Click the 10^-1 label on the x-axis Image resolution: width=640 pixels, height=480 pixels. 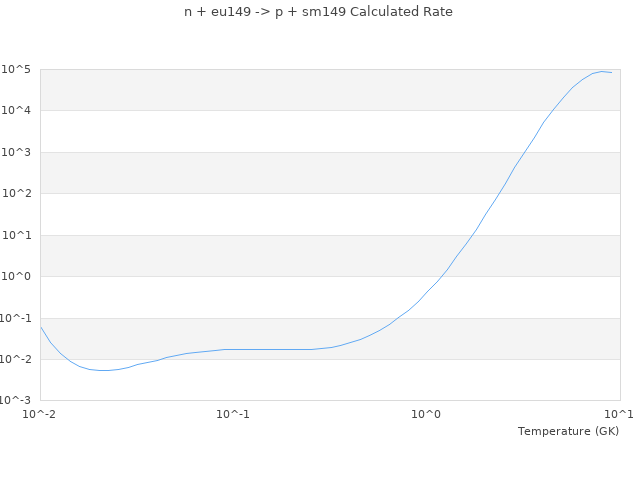pos(233,413)
